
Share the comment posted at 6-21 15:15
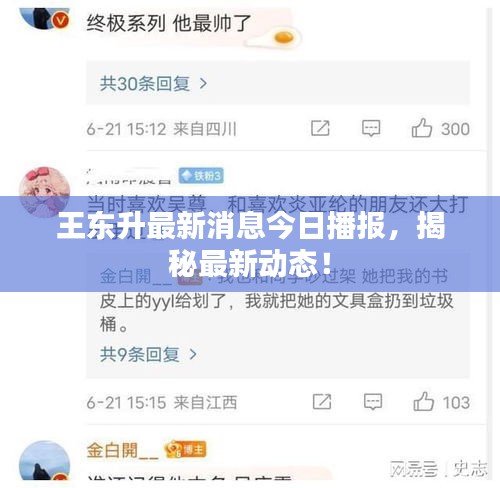tap(322, 401)
